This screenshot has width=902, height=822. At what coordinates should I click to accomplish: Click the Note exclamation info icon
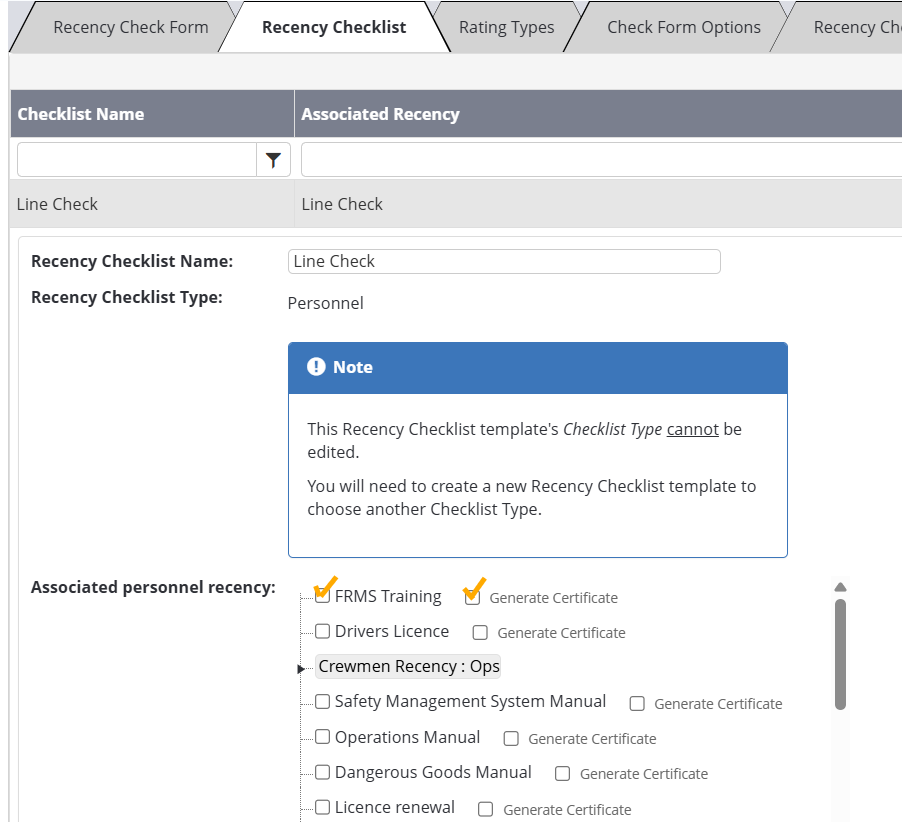pos(316,367)
